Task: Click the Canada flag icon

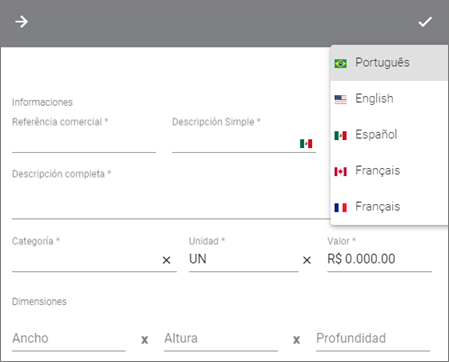Action: click(x=340, y=171)
